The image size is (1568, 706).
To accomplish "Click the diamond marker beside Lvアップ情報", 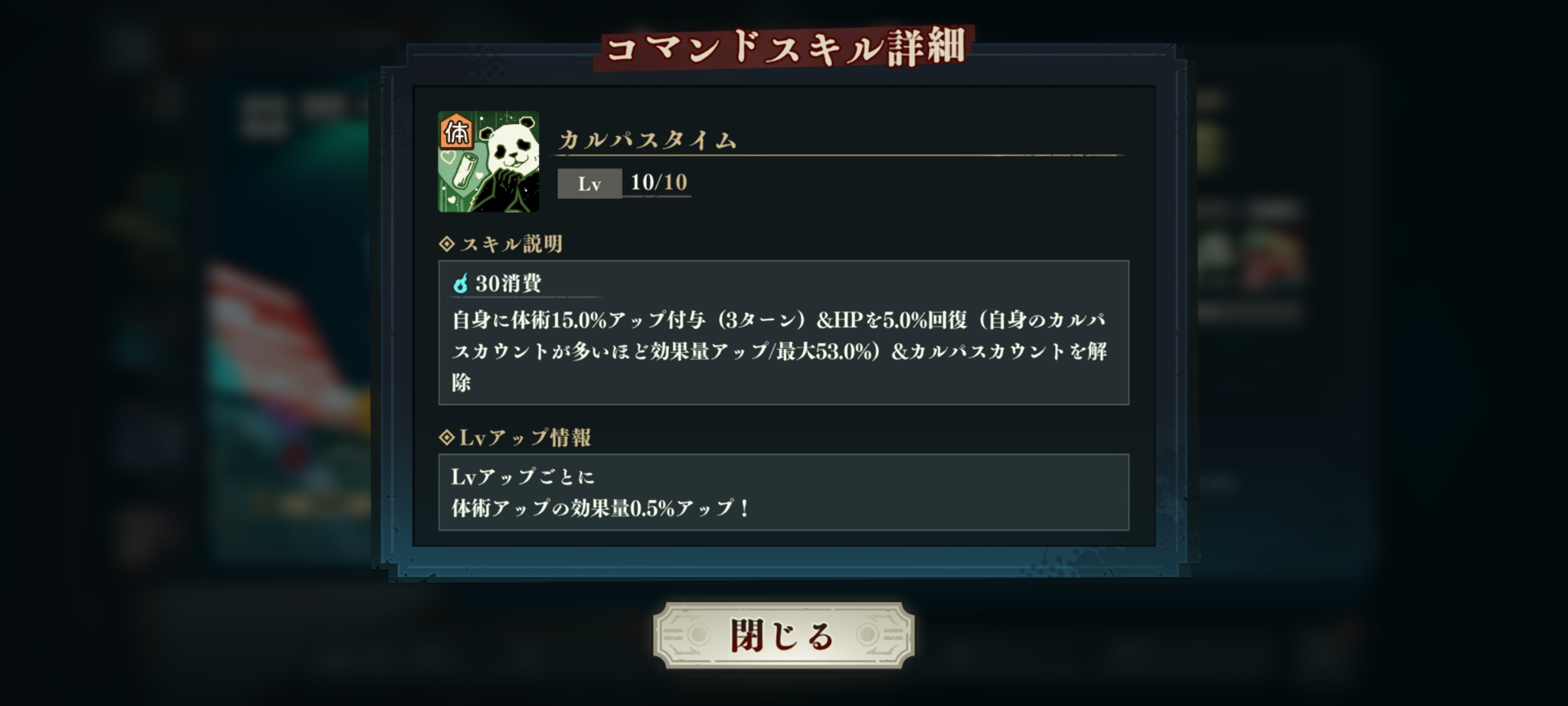I will (x=447, y=437).
